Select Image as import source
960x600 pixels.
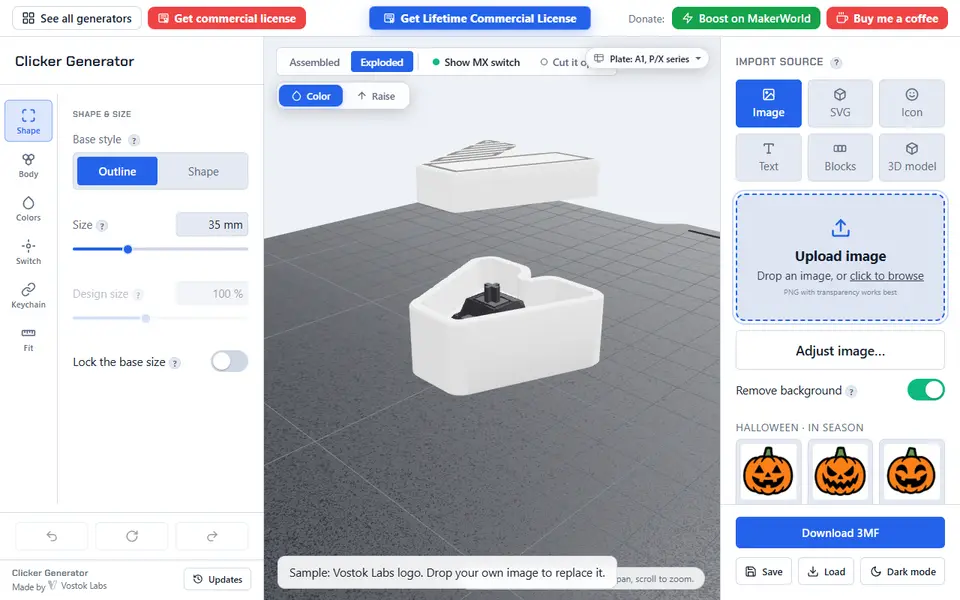tap(768, 103)
